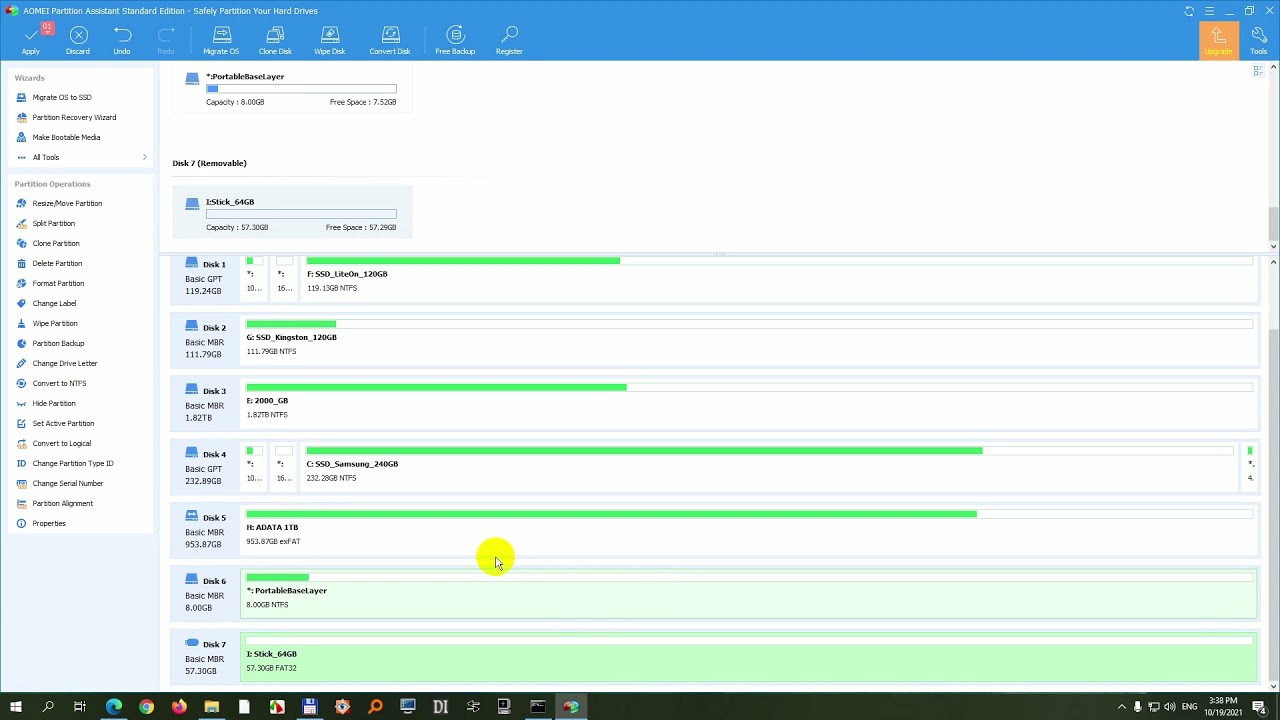Viewport: 1280px width, 720px height.
Task: Open Convert Disk tool
Action: pos(390,40)
